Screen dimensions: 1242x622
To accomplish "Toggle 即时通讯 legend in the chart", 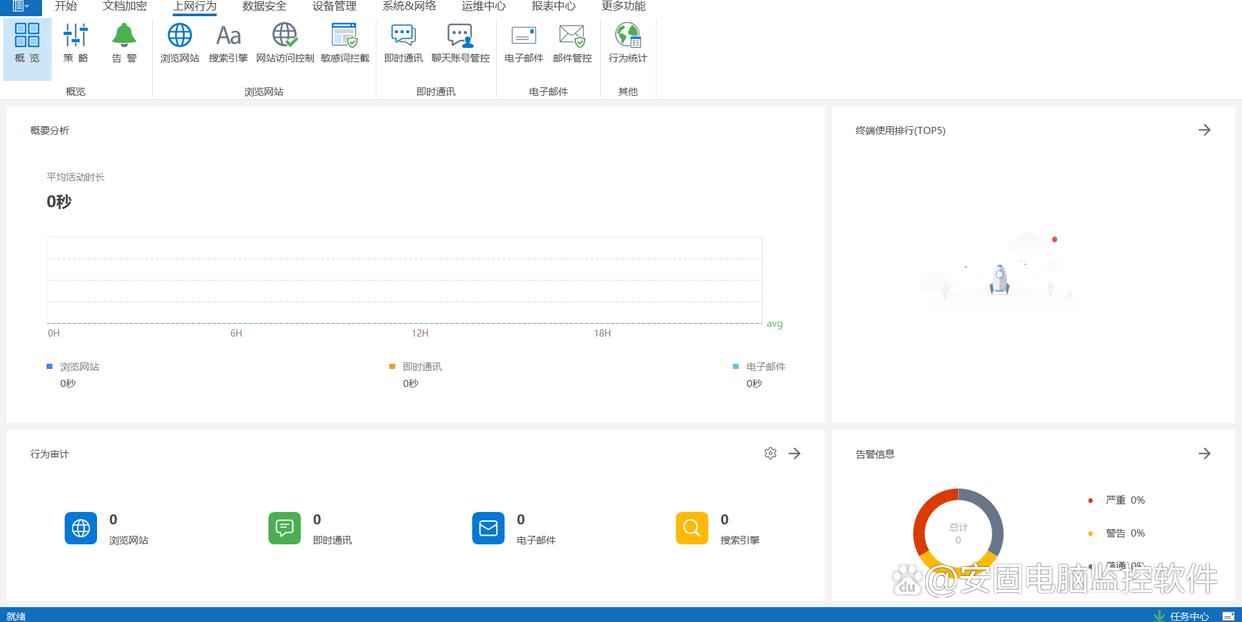I will (420, 367).
